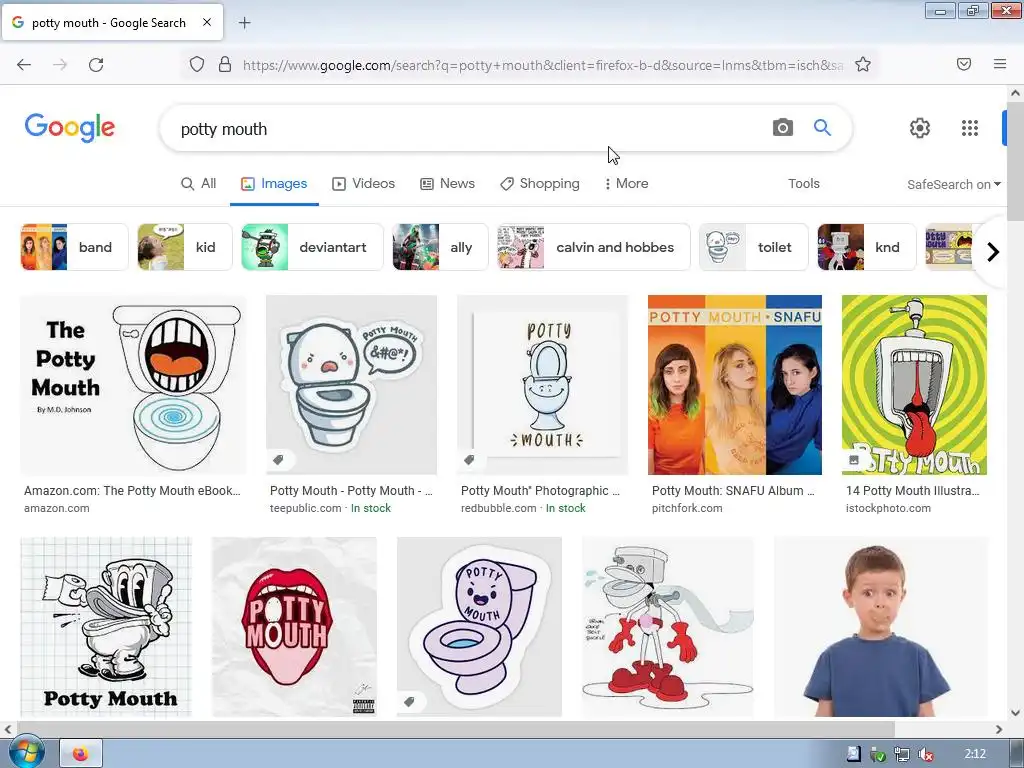Click the taskbar clock showing 2:12
Image resolution: width=1024 pixels, height=768 pixels.
pyautogui.click(x=975, y=754)
